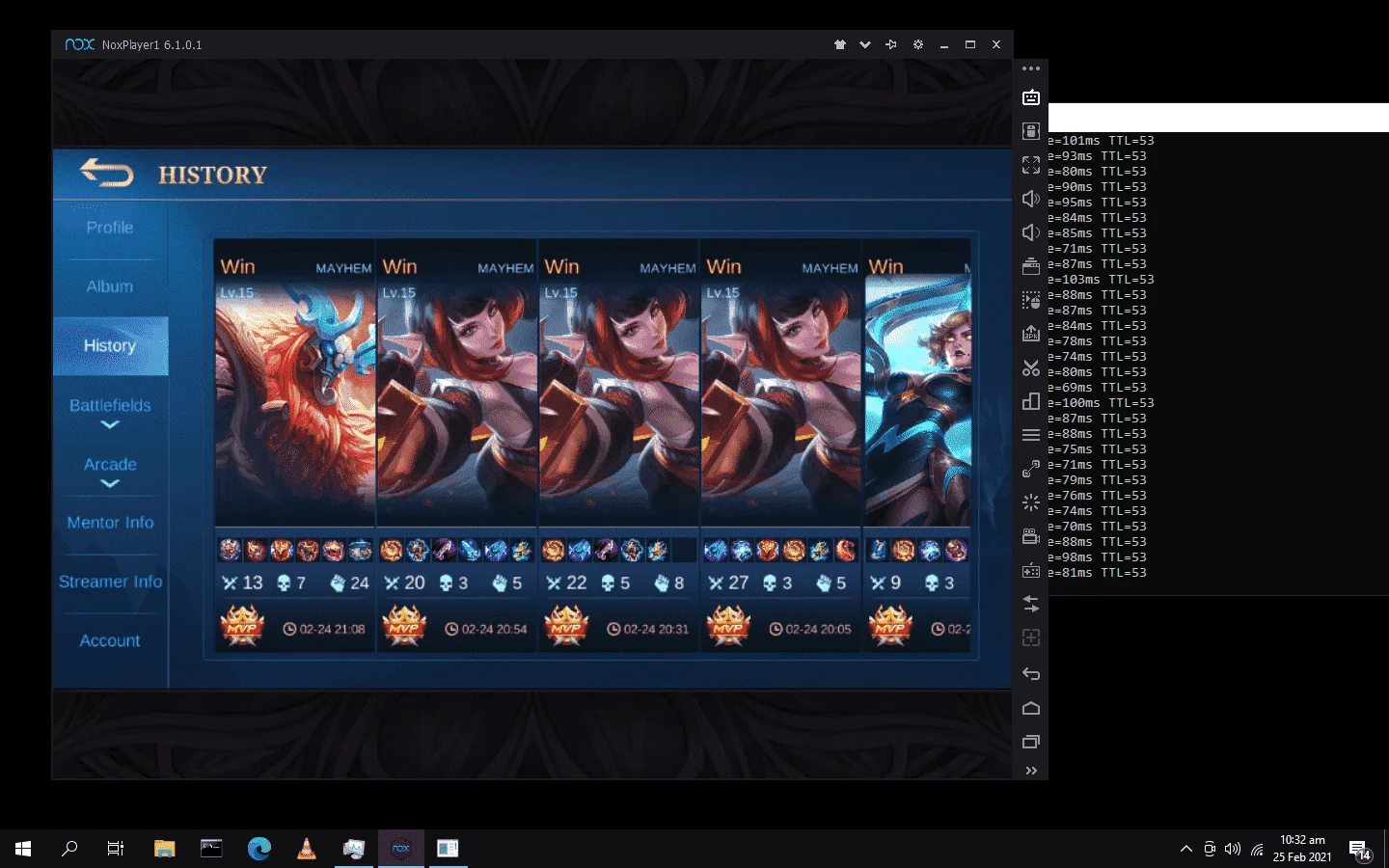This screenshot has width=1389, height=868.
Task: Click the MVP badge on the 21:08 match
Action: [242, 625]
